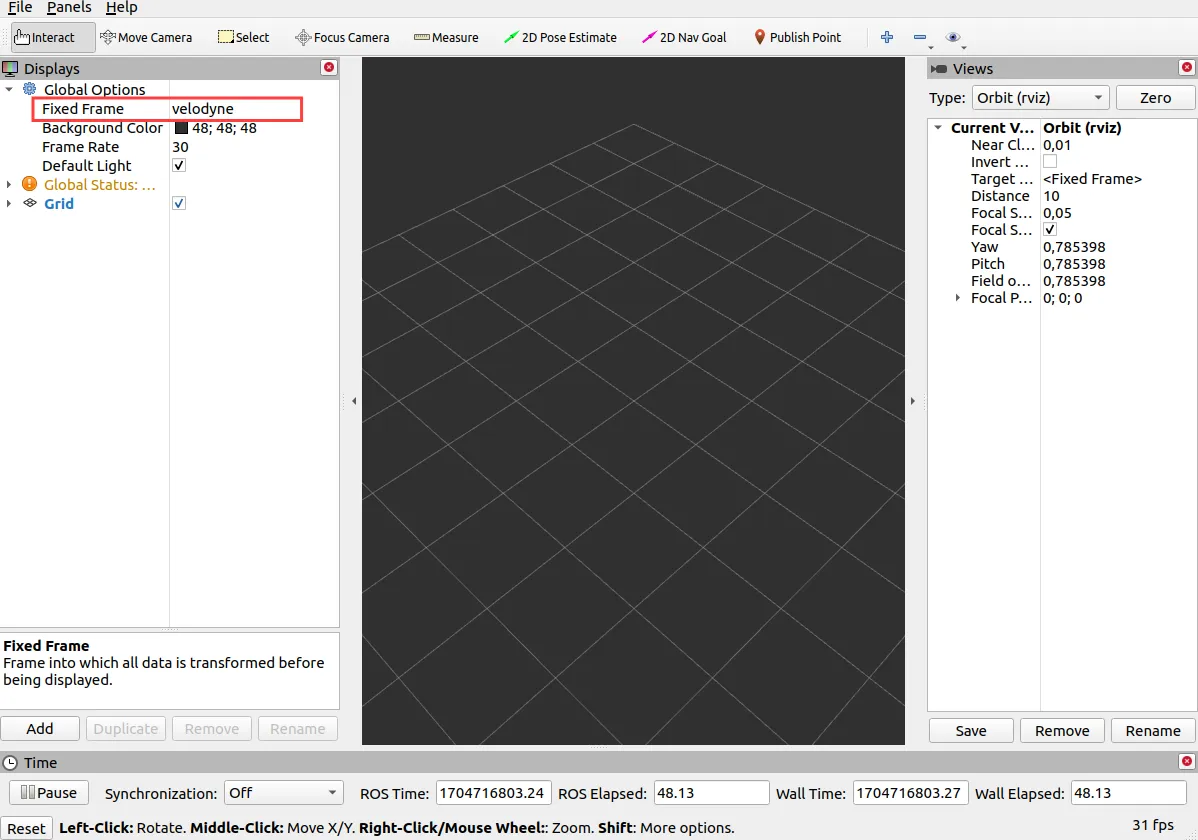Open the Synchronization dropdown

pyautogui.click(x=283, y=793)
